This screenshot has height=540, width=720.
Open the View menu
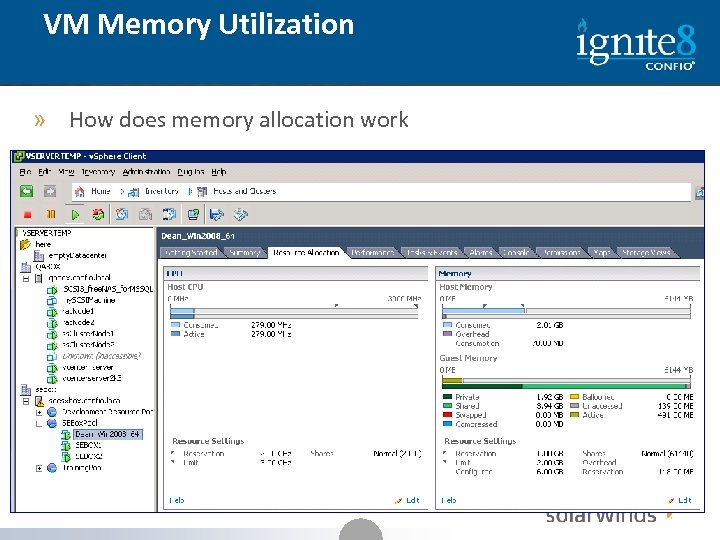coord(66,172)
